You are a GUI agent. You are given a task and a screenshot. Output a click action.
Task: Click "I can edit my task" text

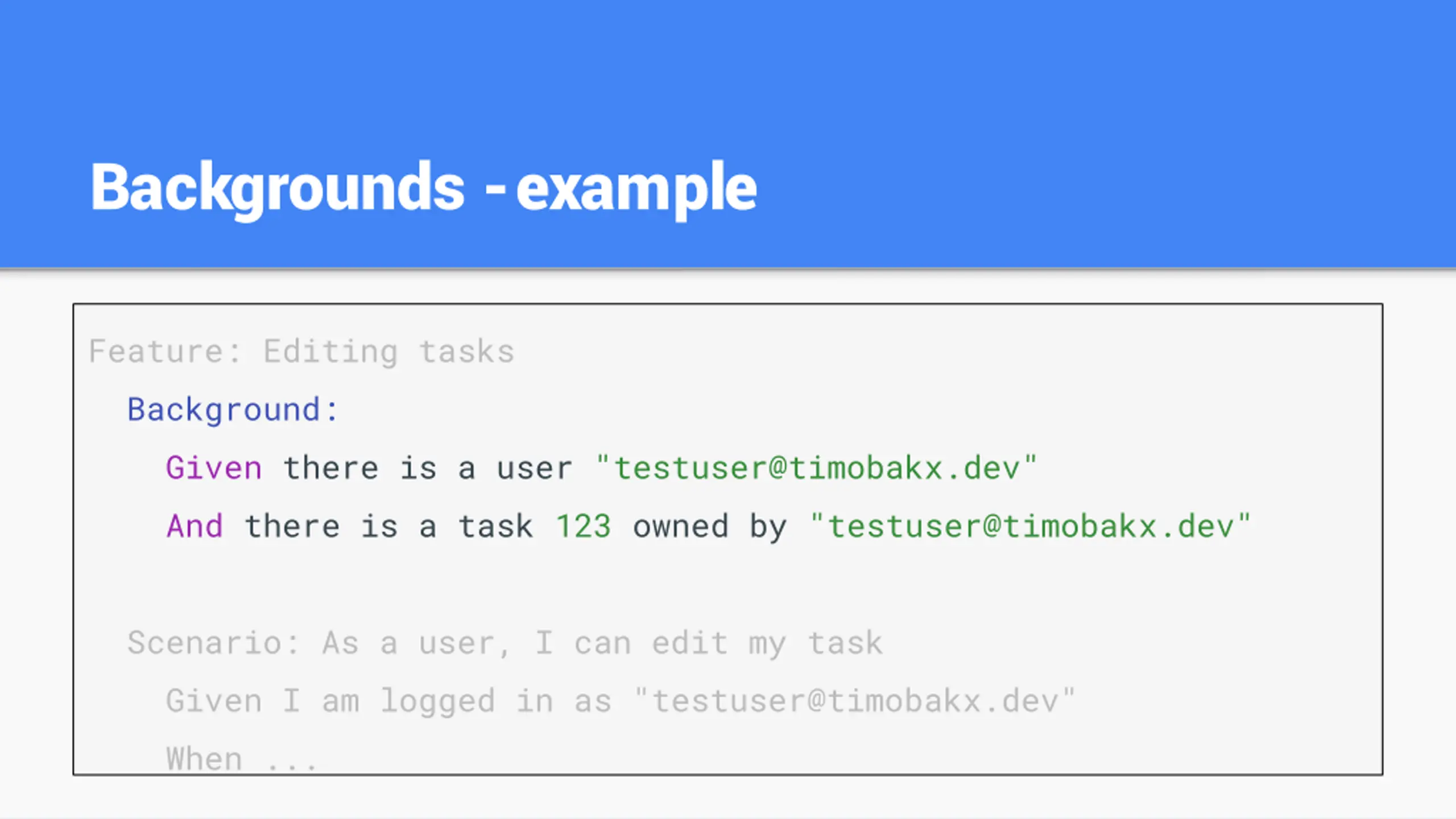point(709,643)
